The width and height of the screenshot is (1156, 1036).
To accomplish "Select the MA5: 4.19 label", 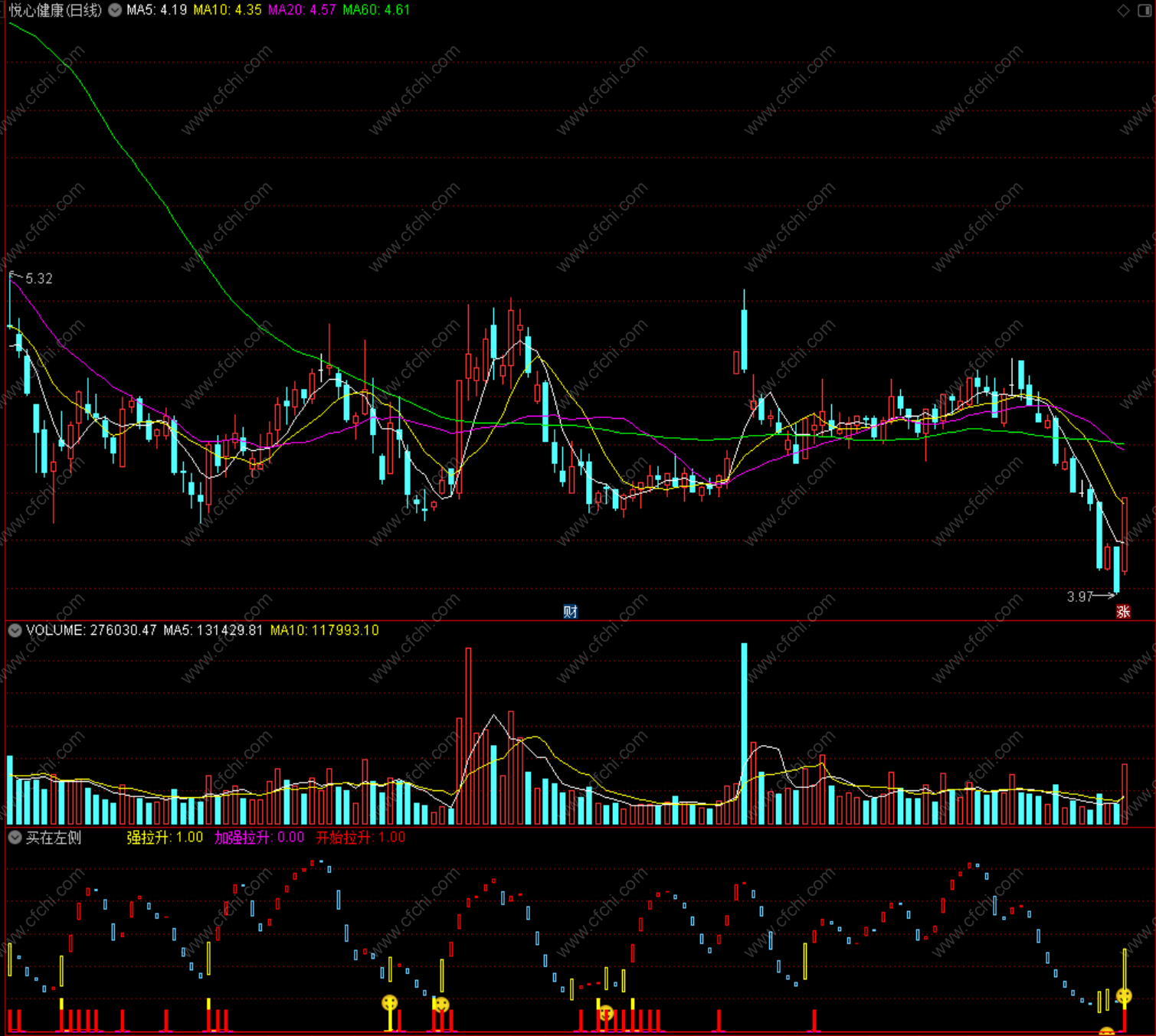I will pyautogui.click(x=156, y=10).
